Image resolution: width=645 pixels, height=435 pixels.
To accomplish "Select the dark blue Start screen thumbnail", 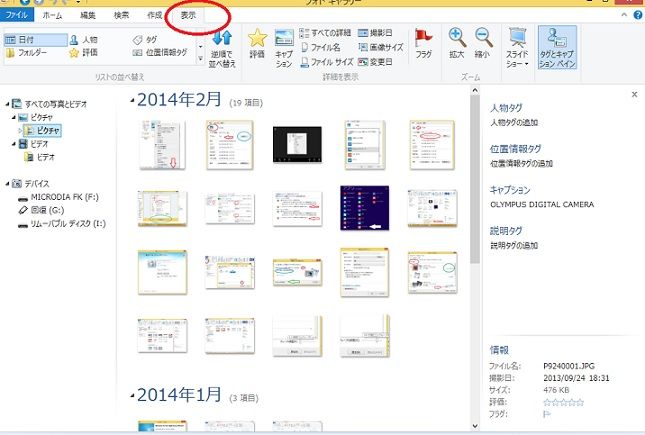I will pos(364,208).
